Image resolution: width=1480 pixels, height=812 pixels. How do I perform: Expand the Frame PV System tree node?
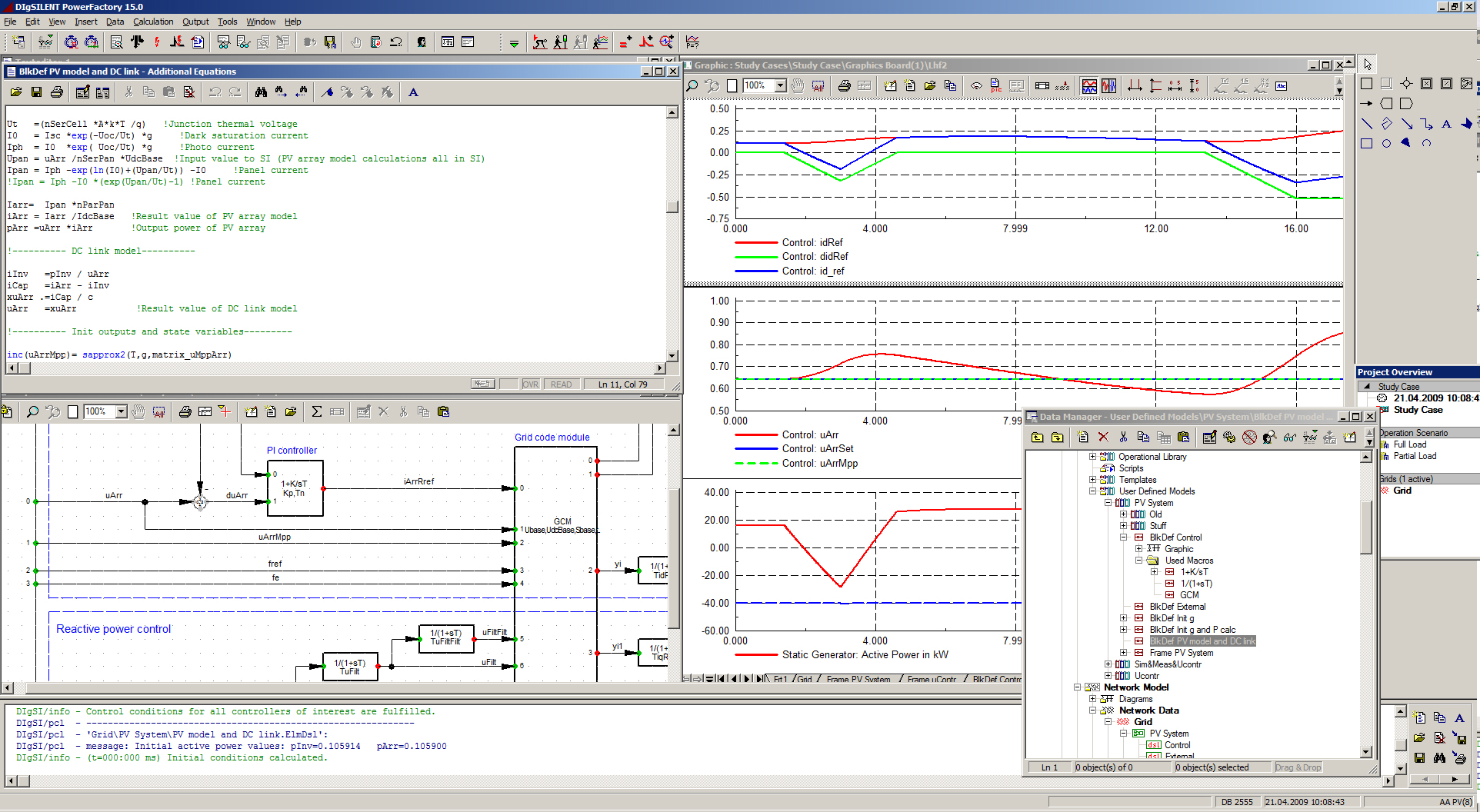pyautogui.click(x=1123, y=653)
